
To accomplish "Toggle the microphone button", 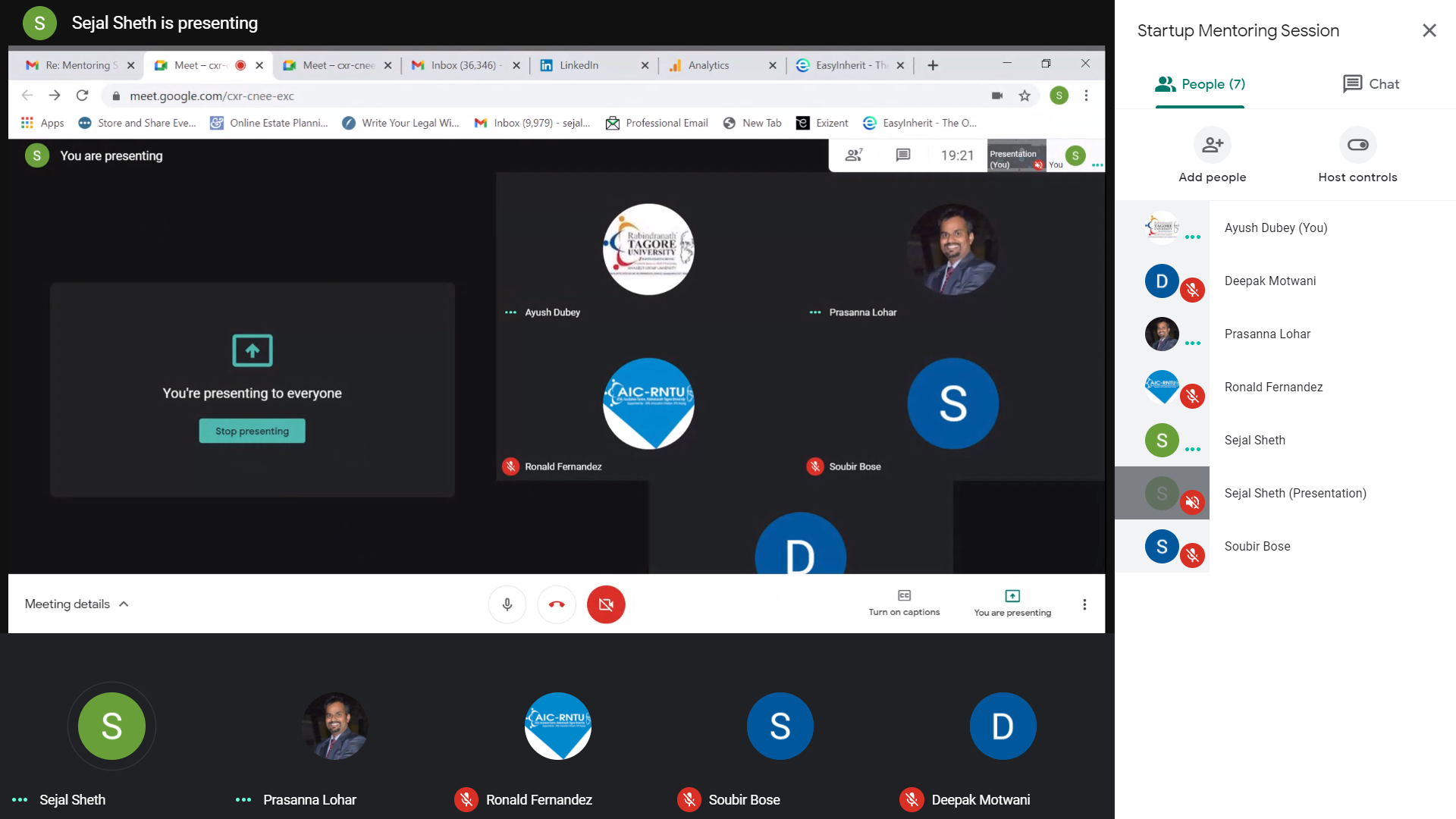I will click(507, 604).
